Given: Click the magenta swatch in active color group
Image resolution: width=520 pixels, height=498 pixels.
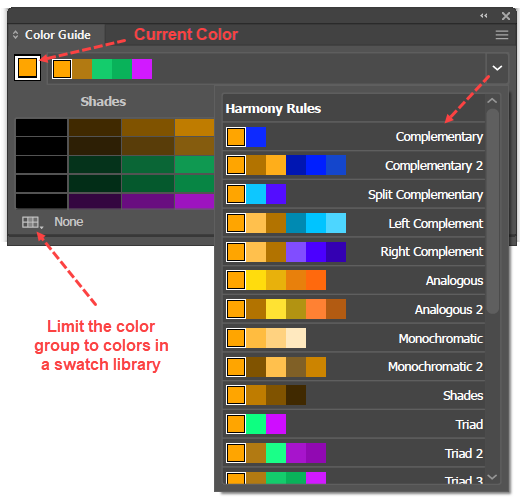Looking at the screenshot, I should [x=142, y=69].
